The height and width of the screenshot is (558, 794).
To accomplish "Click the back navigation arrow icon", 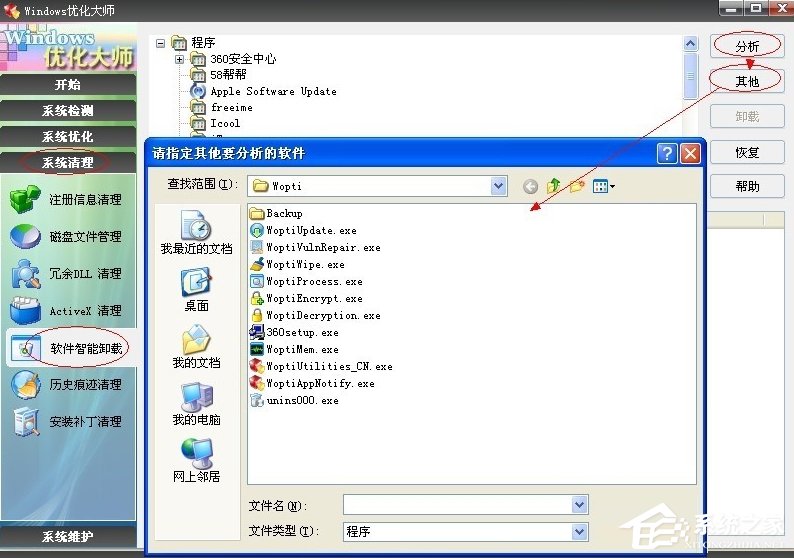I will point(530,186).
